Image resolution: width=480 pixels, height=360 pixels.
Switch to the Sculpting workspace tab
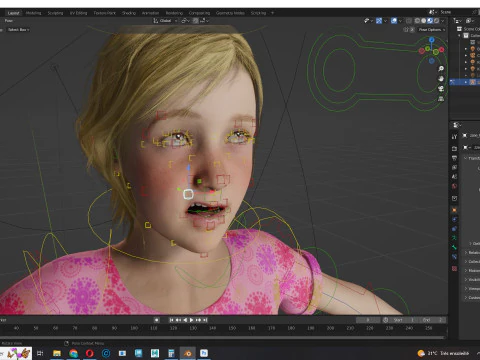[55, 13]
